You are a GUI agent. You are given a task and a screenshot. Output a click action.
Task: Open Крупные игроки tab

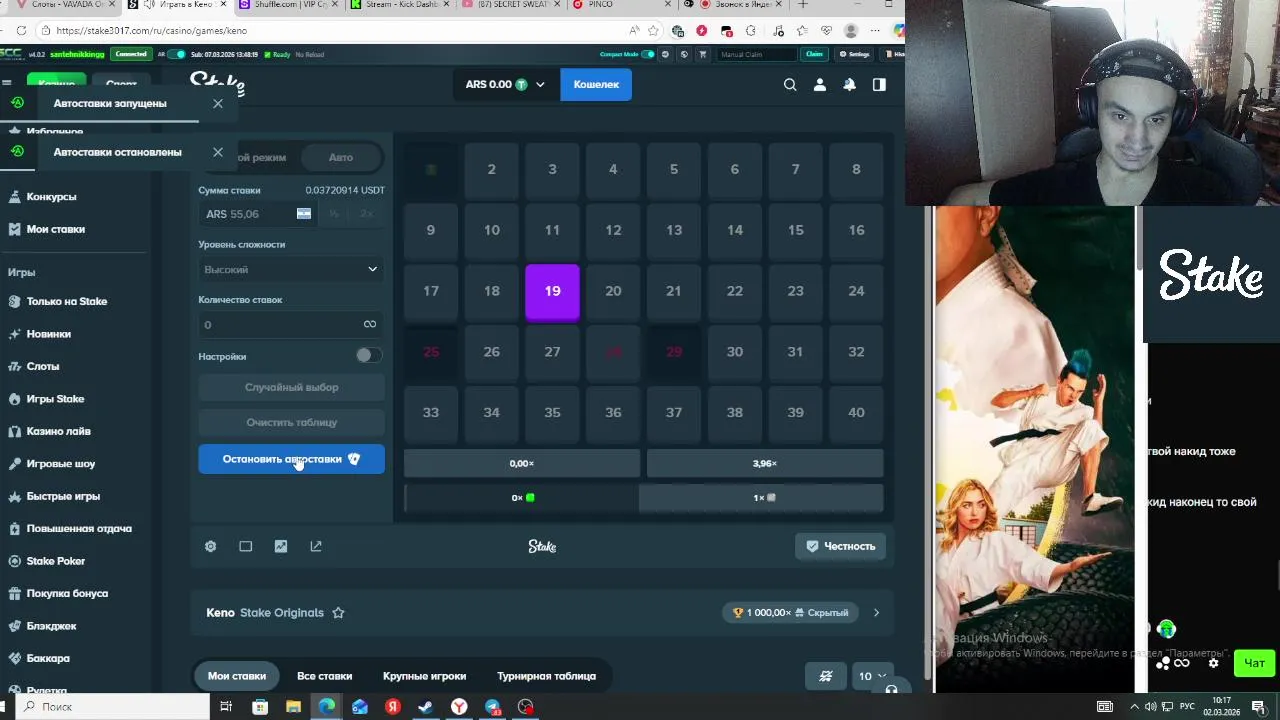[x=424, y=676]
